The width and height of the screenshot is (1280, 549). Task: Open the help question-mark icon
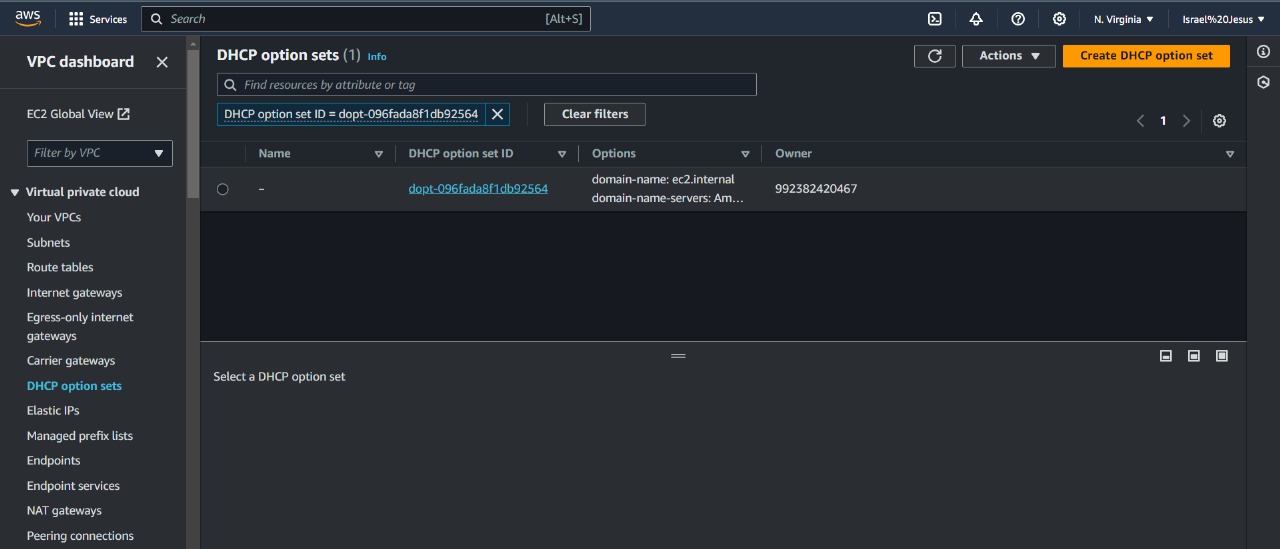click(1018, 19)
